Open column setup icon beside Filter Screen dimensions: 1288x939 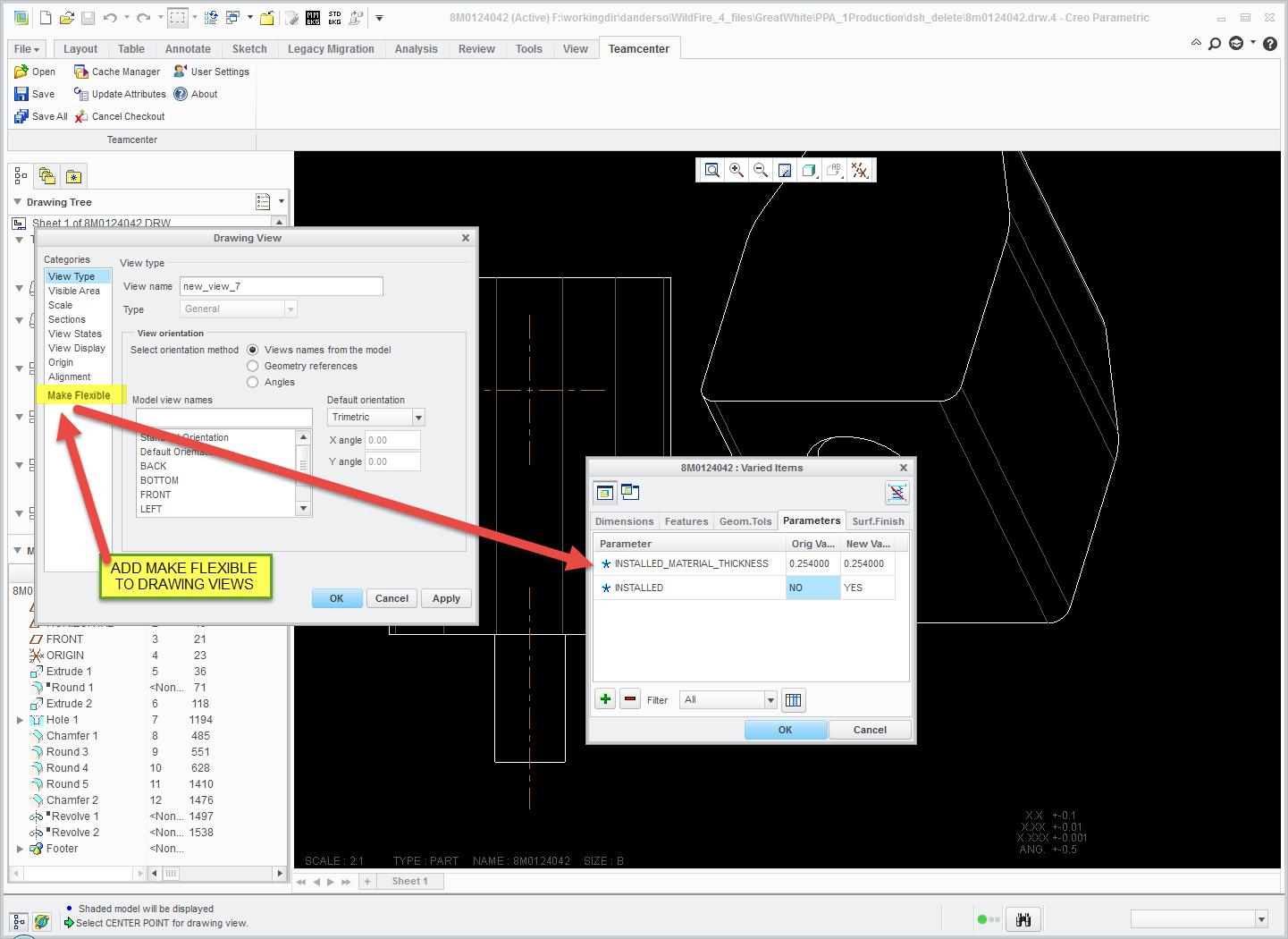click(793, 700)
